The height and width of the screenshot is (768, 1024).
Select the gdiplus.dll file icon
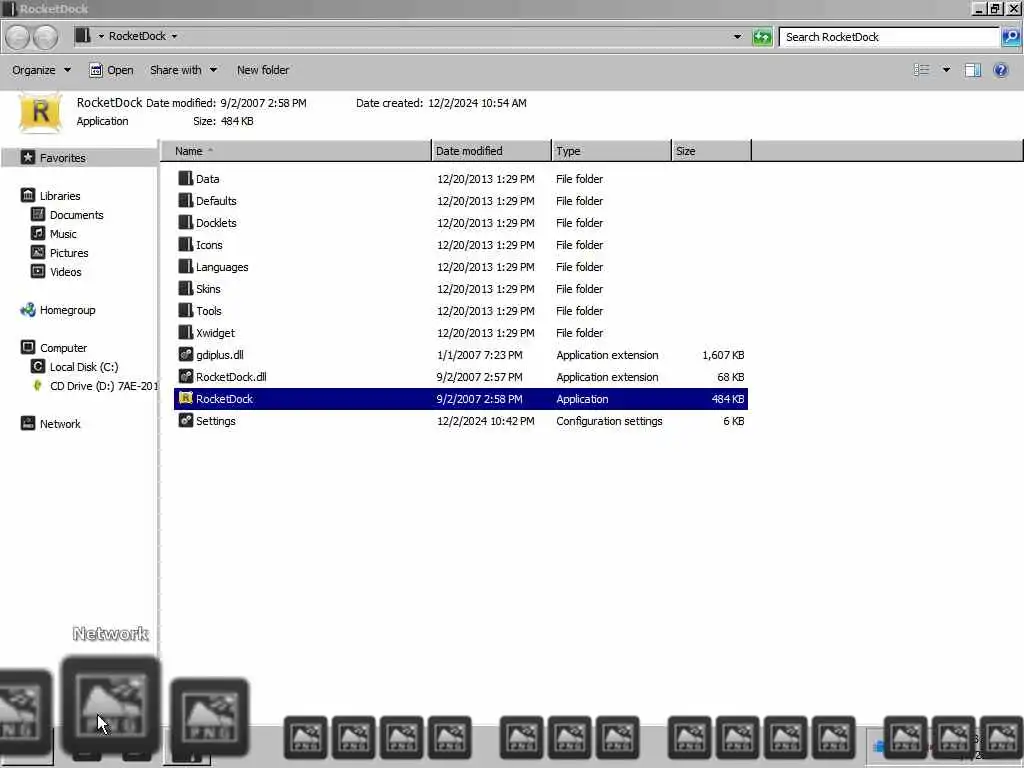[x=185, y=355]
